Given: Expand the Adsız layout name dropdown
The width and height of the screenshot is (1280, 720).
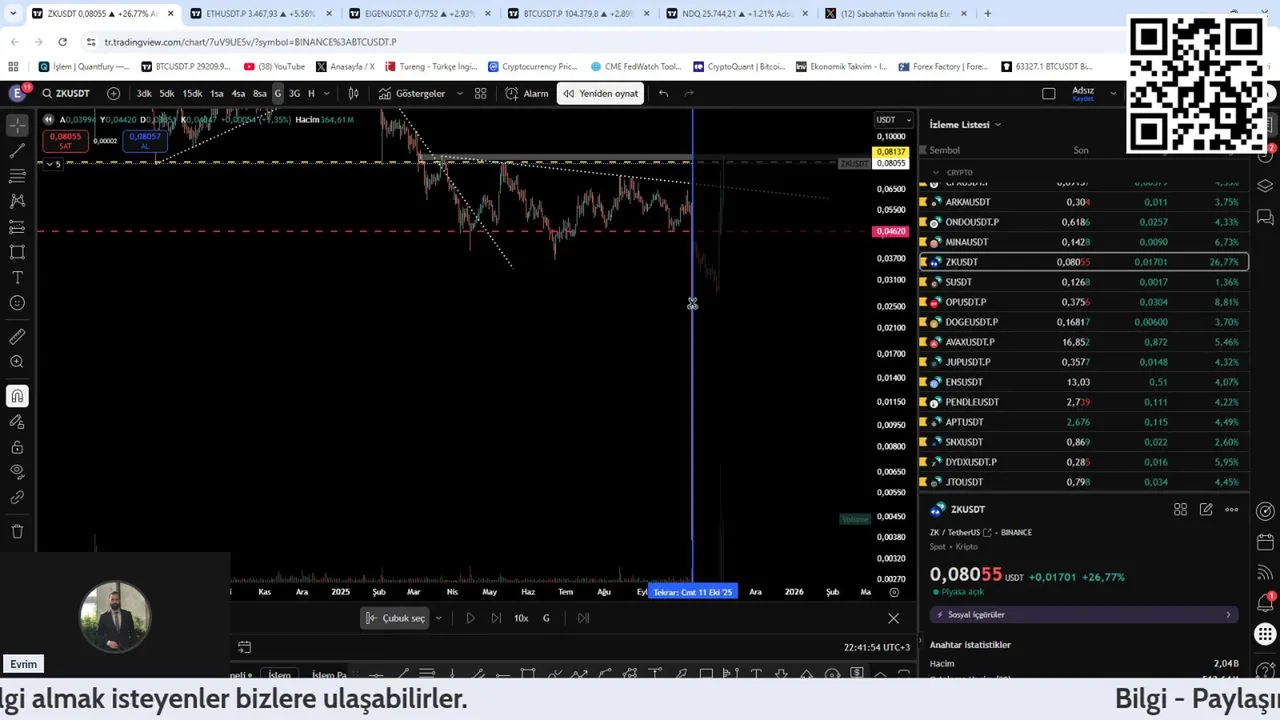Looking at the screenshot, I should point(1113,93).
